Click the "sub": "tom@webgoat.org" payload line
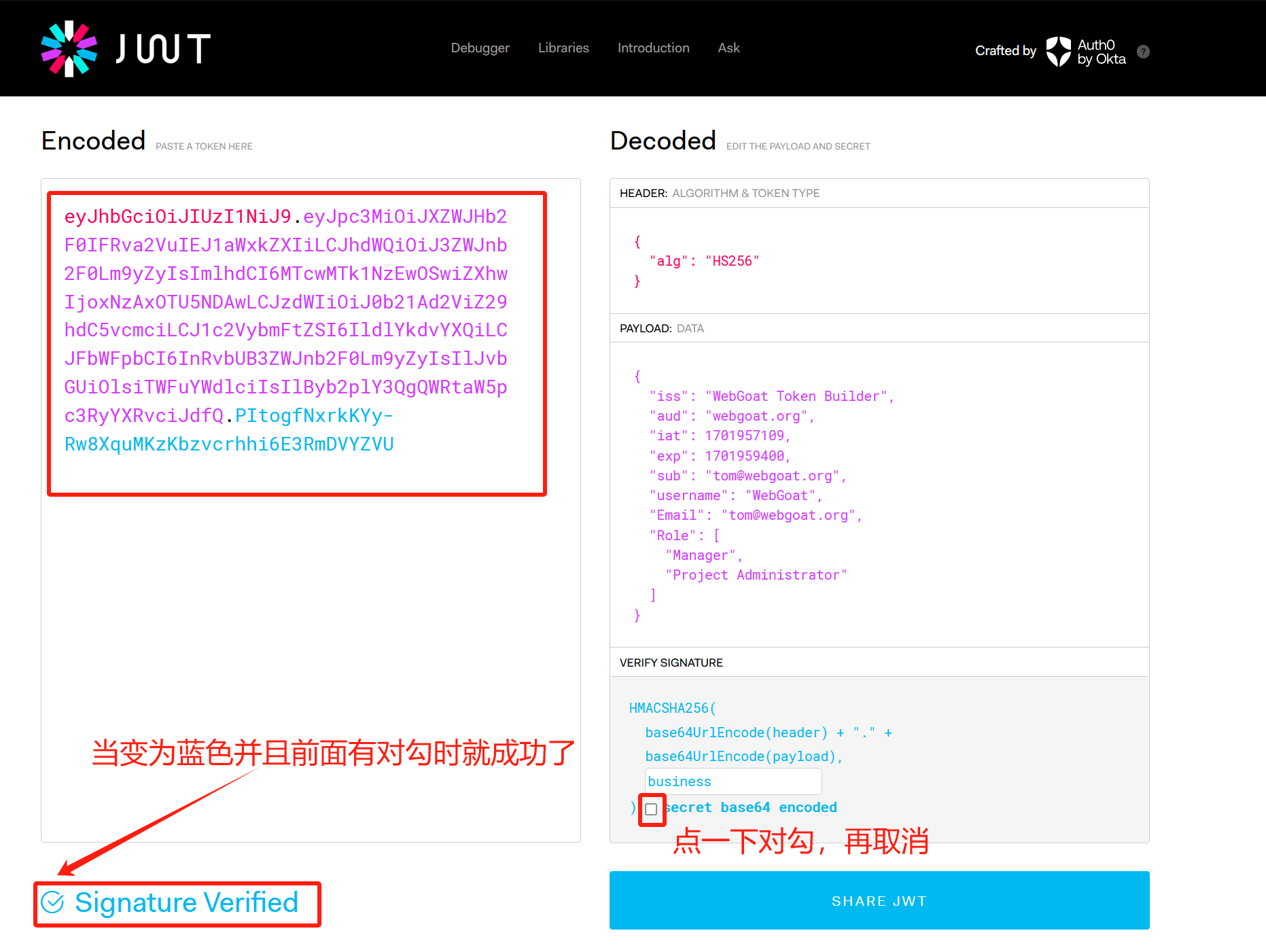The height and width of the screenshot is (952, 1266). (x=748, y=476)
